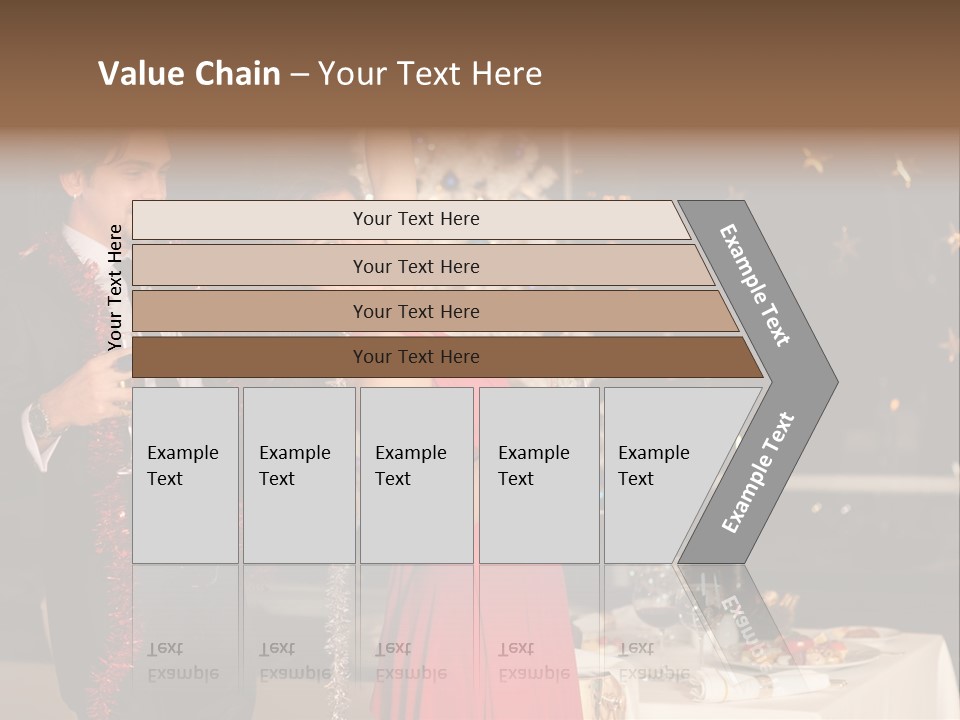Click the leftmost "Example Text" box

185,475
